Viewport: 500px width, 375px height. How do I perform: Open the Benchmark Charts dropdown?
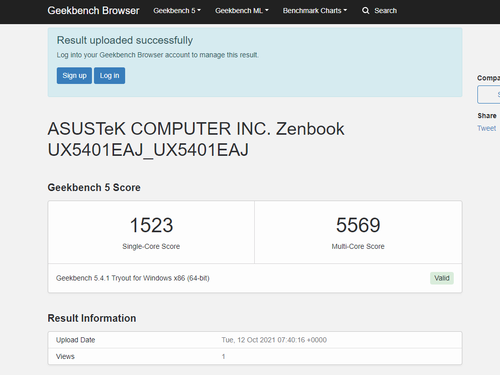tap(315, 11)
